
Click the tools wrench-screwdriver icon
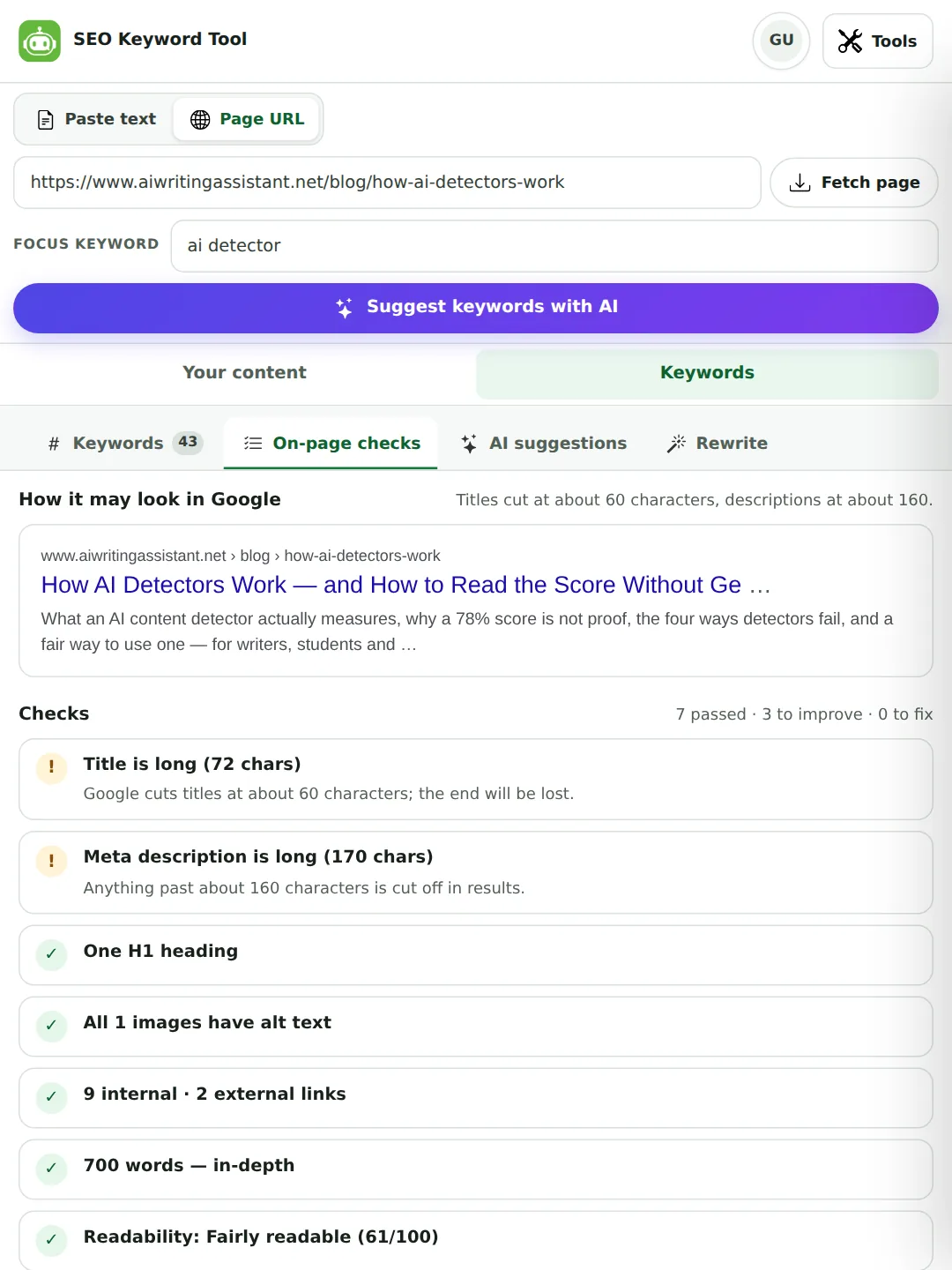click(850, 41)
